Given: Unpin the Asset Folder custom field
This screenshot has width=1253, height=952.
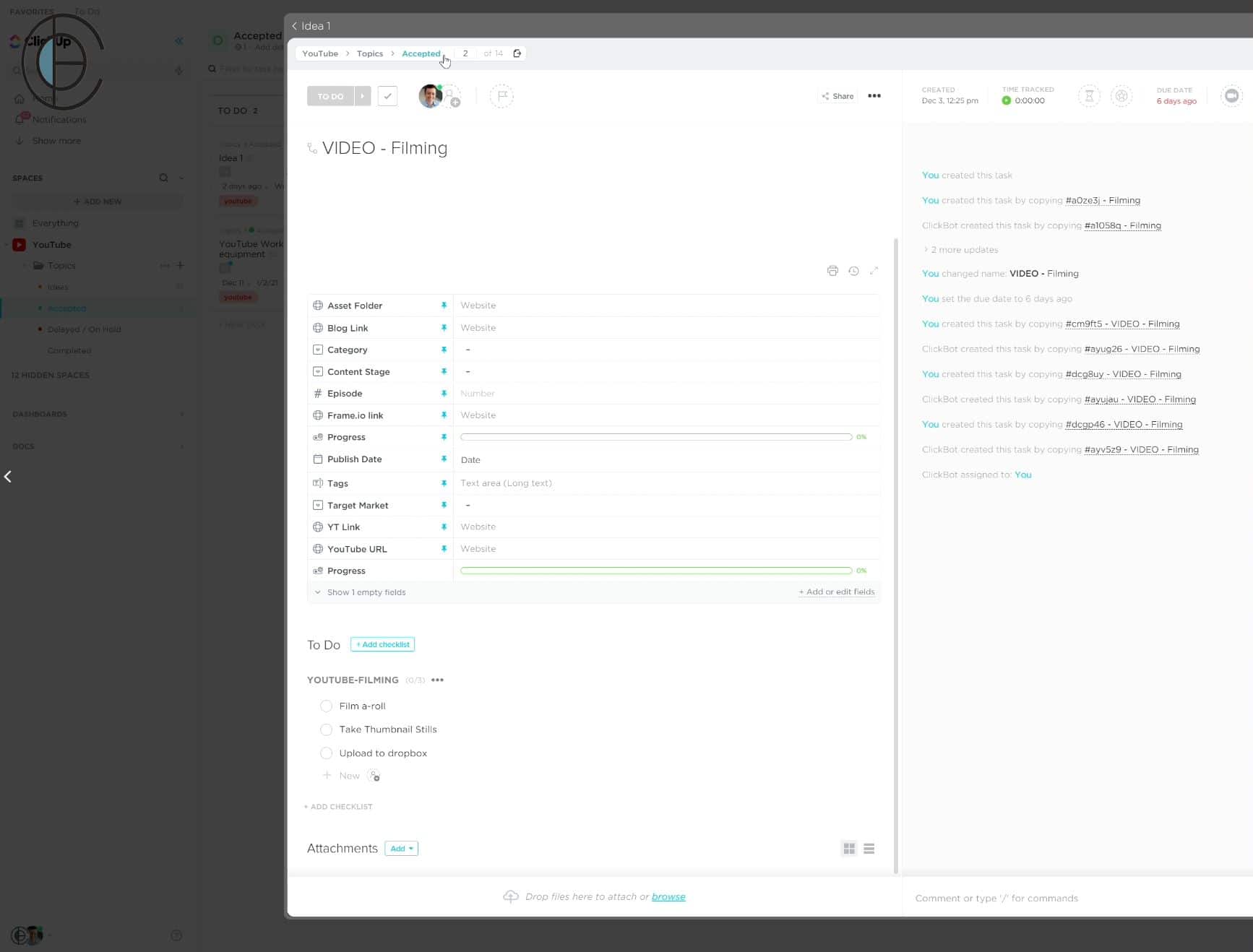Looking at the screenshot, I should tap(444, 305).
